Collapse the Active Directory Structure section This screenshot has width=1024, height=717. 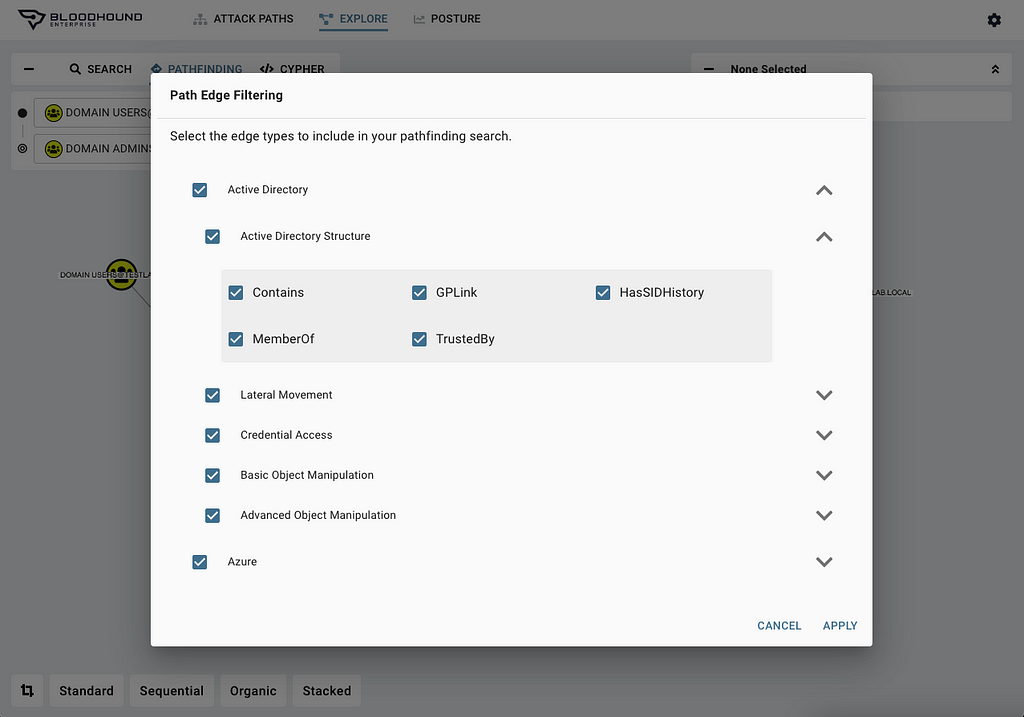click(x=824, y=237)
